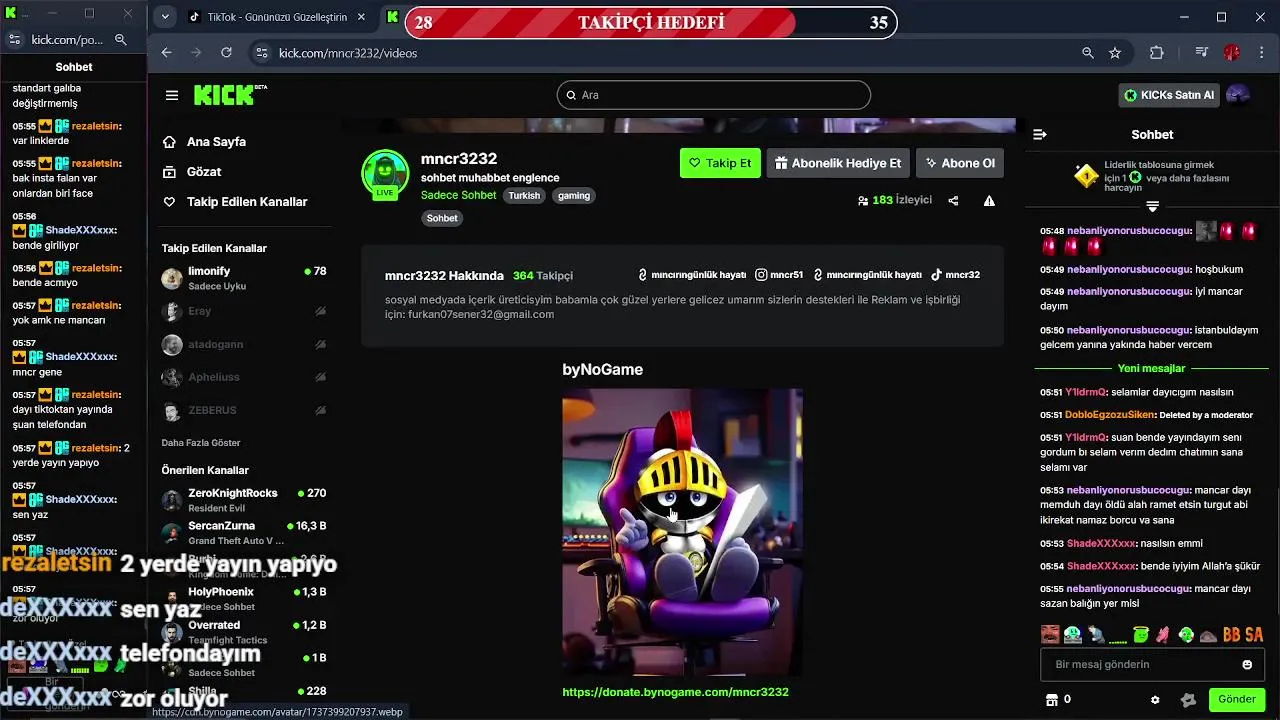Open Apheliuss followed channel

(244, 377)
